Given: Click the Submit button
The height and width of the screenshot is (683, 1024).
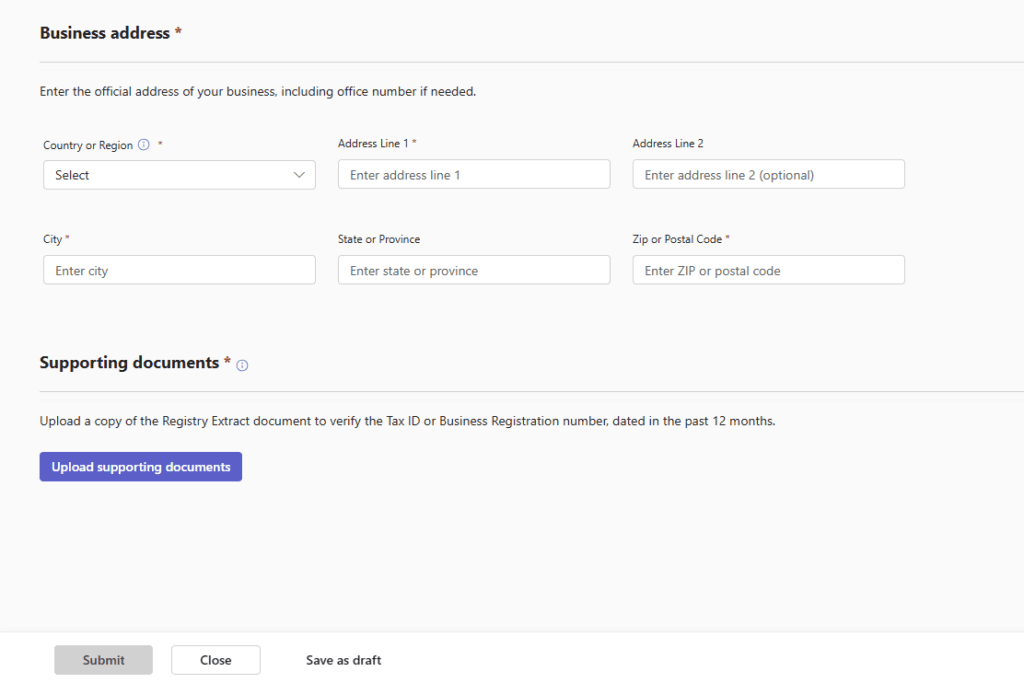Looking at the screenshot, I should [x=104, y=660].
